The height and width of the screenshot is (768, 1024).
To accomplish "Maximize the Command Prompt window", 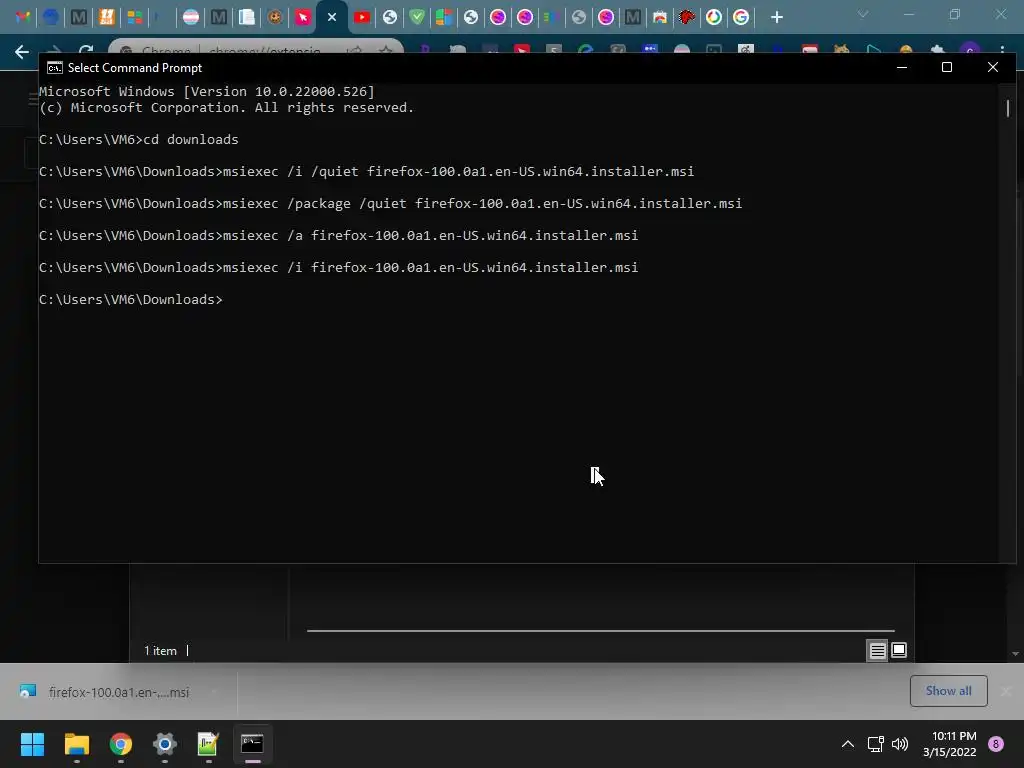I will click(x=947, y=67).
